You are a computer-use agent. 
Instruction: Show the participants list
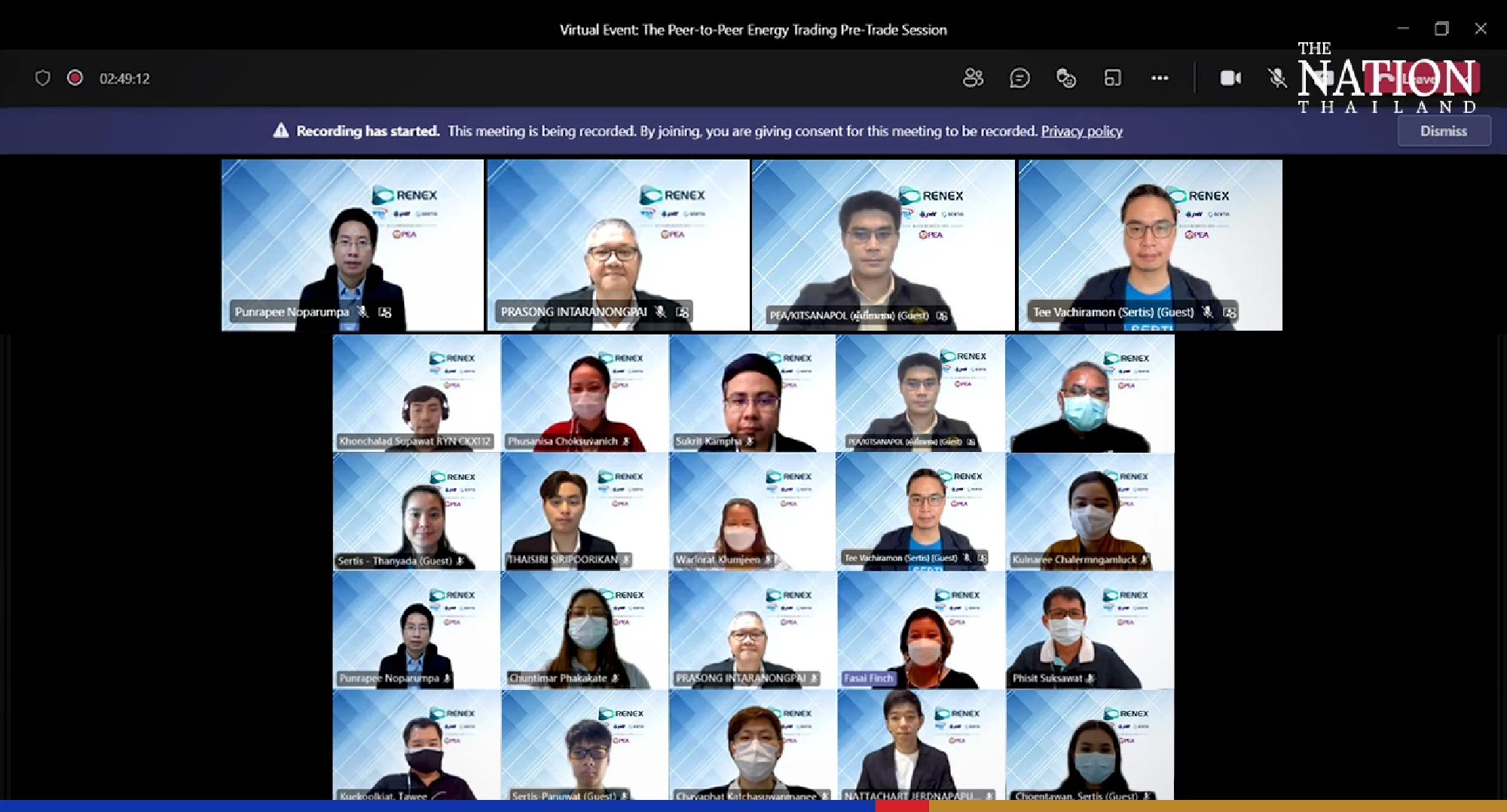[x=974, y=78]
